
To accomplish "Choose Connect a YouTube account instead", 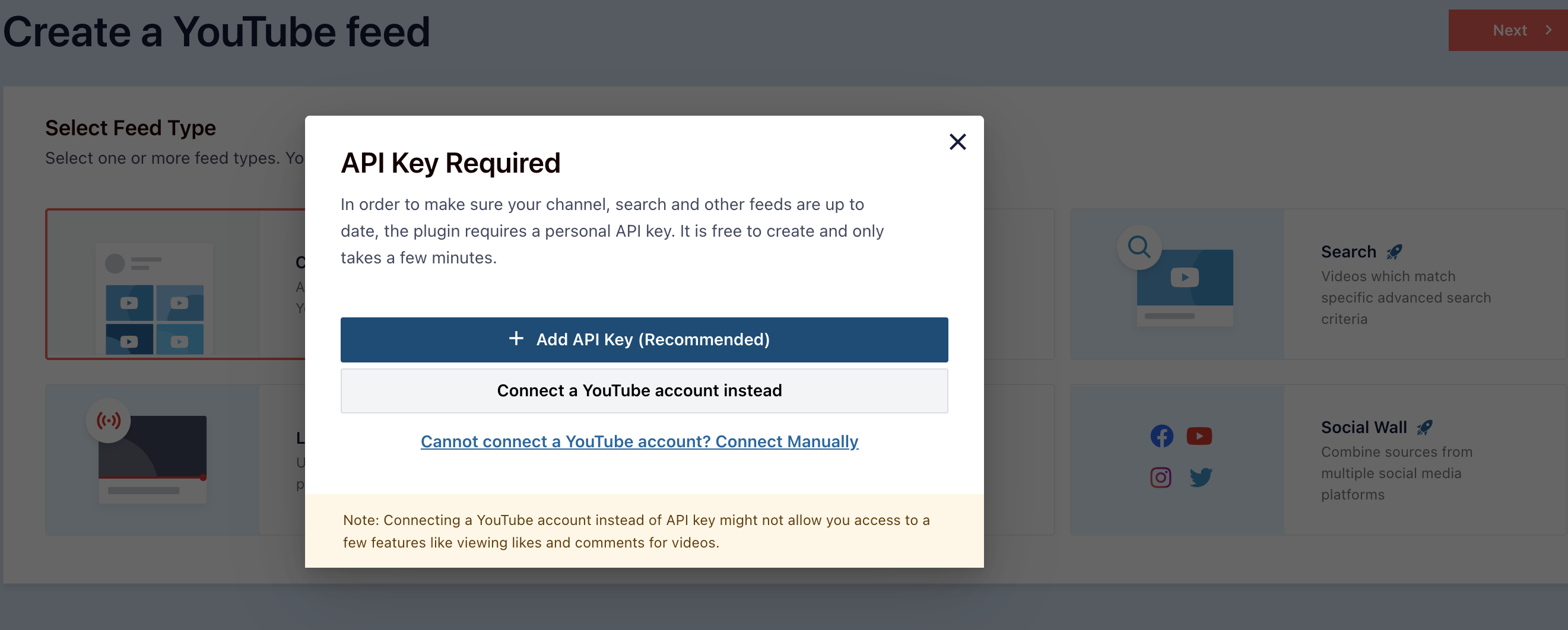I will 644,391.
